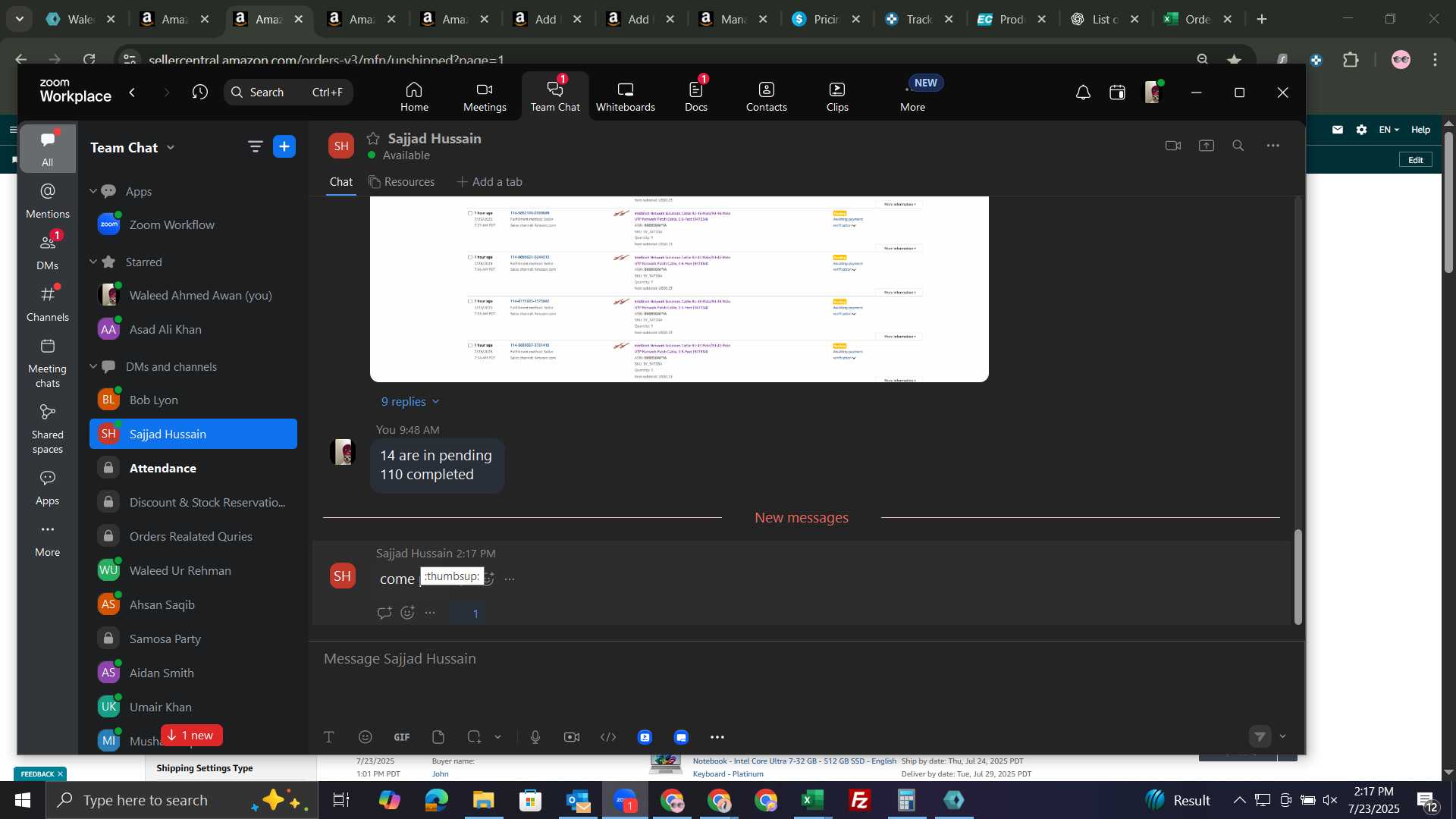Click the Zoom back navigation arrow

click(133, 93)
